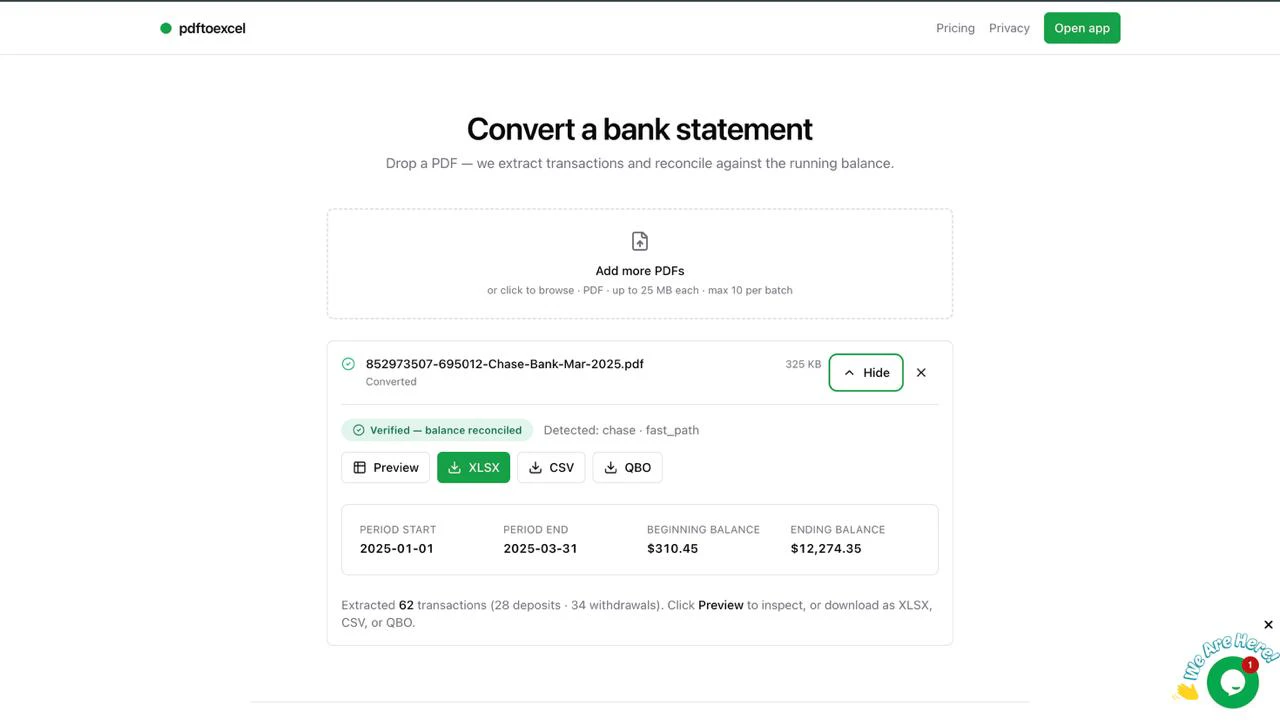Click the Add more PDFs drop area
Viewport: 1280px width, 726px height.
click(640, 264)
